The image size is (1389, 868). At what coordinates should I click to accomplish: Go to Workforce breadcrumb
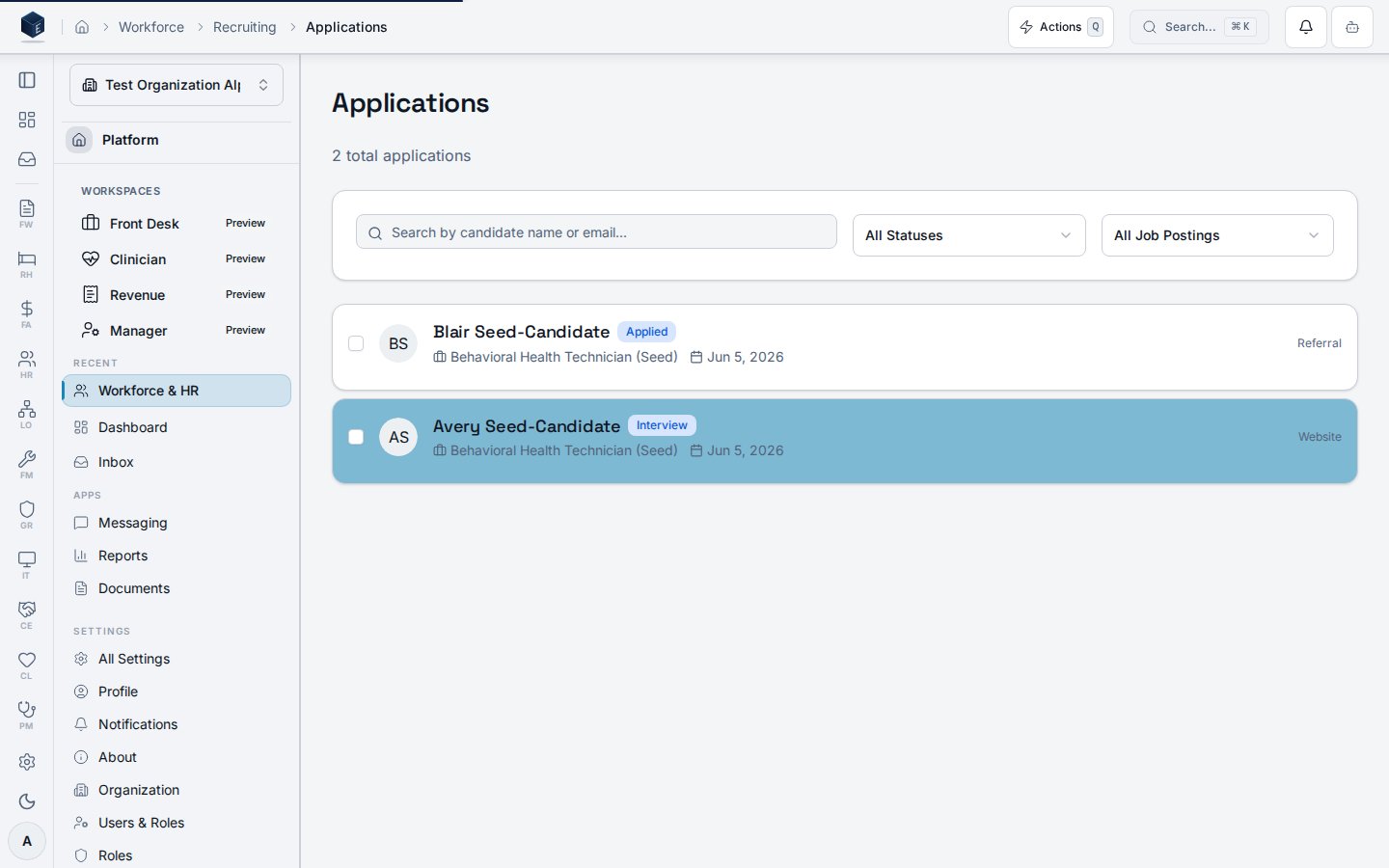point(151,27)
